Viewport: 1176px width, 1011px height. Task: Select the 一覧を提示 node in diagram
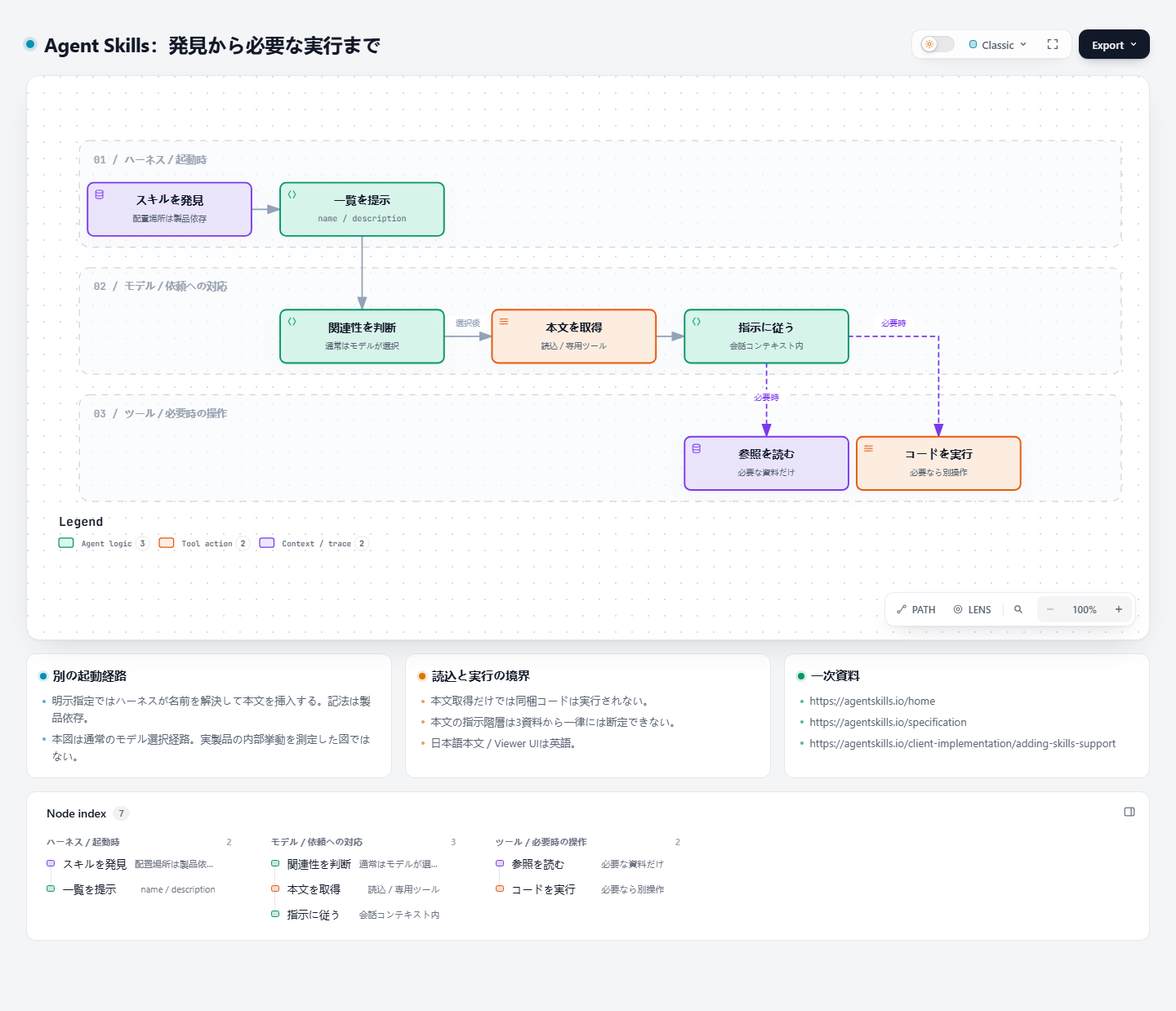coord(362,209)
